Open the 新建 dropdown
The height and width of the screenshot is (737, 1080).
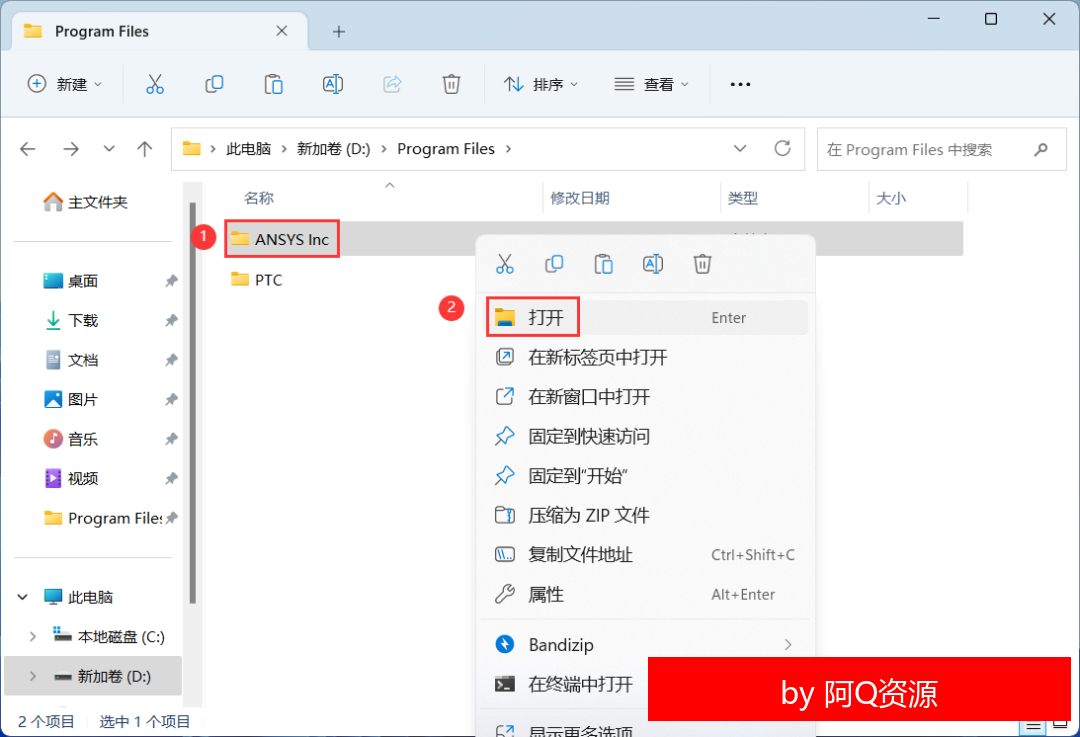pyautogui.click(x=65, y=85)
